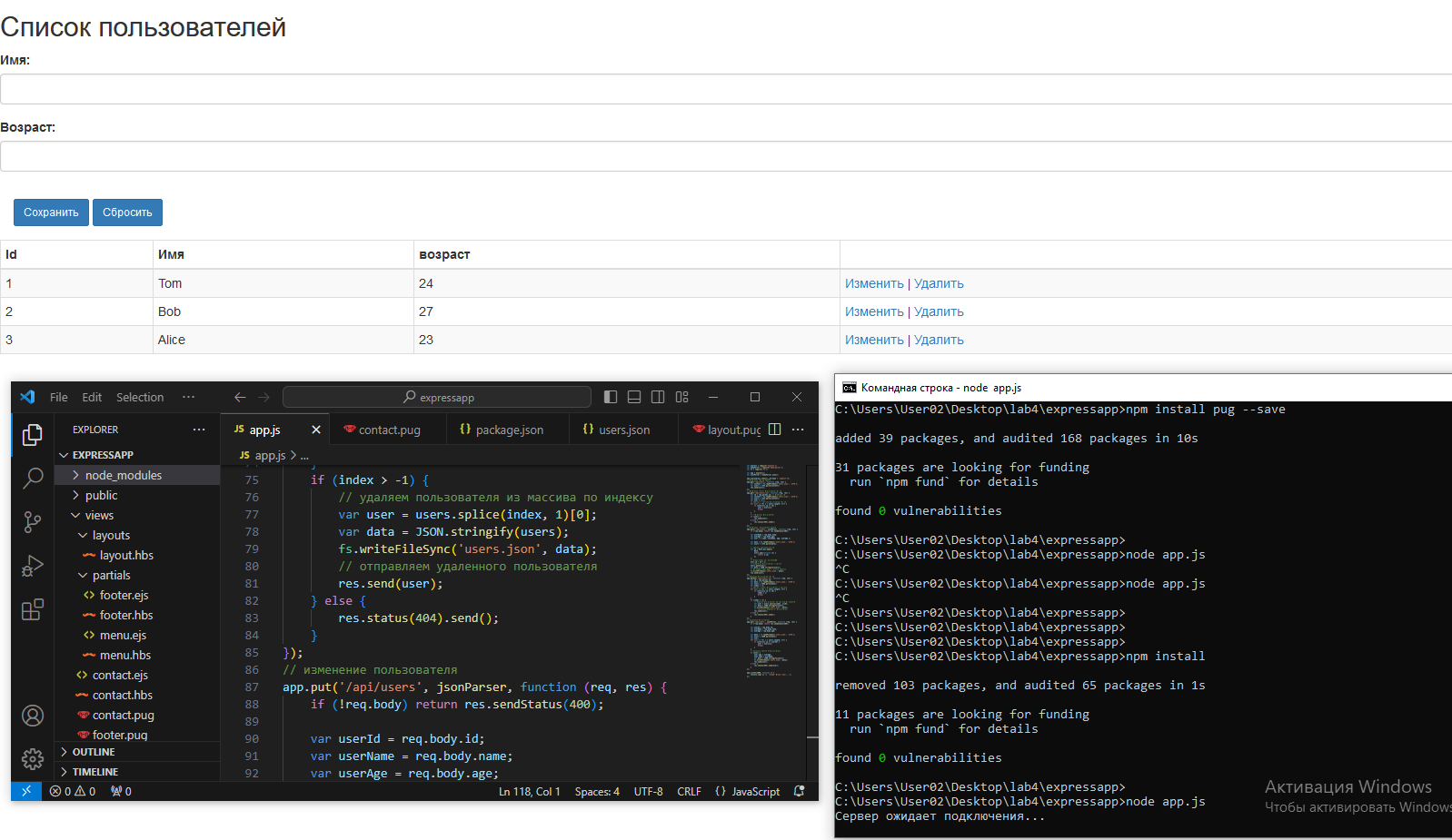Switch to the users.json tab
The image size is (1452, 840).
coord(623,430)
